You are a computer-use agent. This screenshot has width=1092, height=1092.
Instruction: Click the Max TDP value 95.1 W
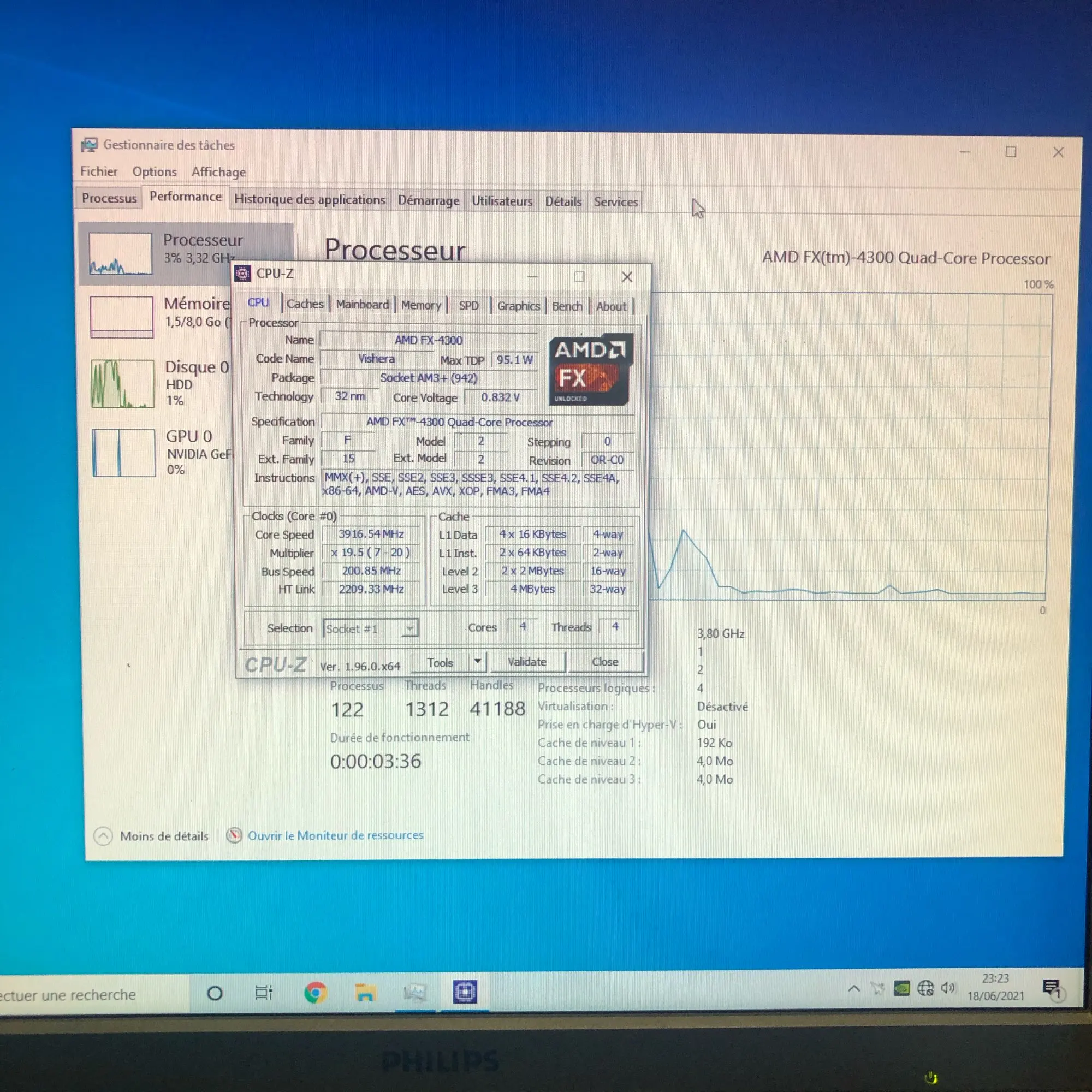(514, 360)
